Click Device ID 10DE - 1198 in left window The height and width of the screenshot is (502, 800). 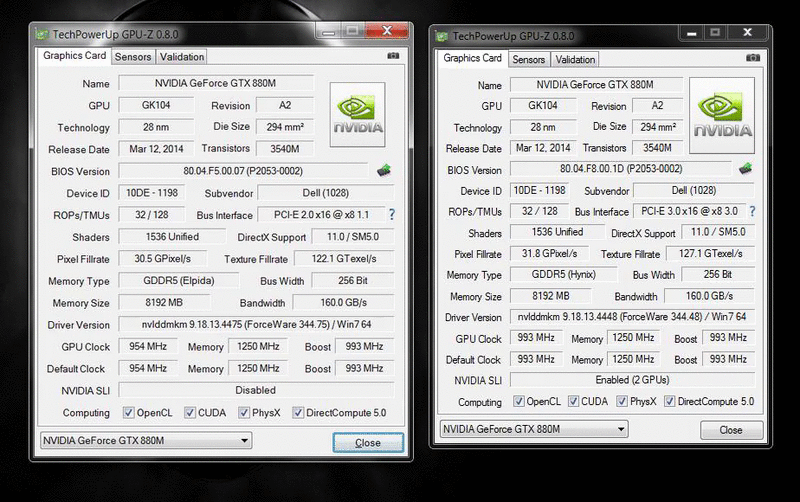point(152,193)
